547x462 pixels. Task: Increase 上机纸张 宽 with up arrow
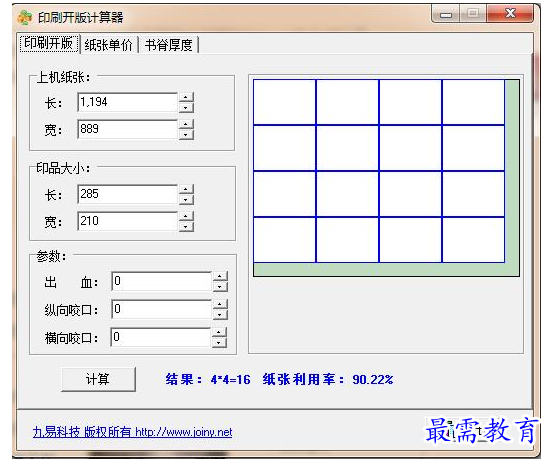click(x=186, y=124)
